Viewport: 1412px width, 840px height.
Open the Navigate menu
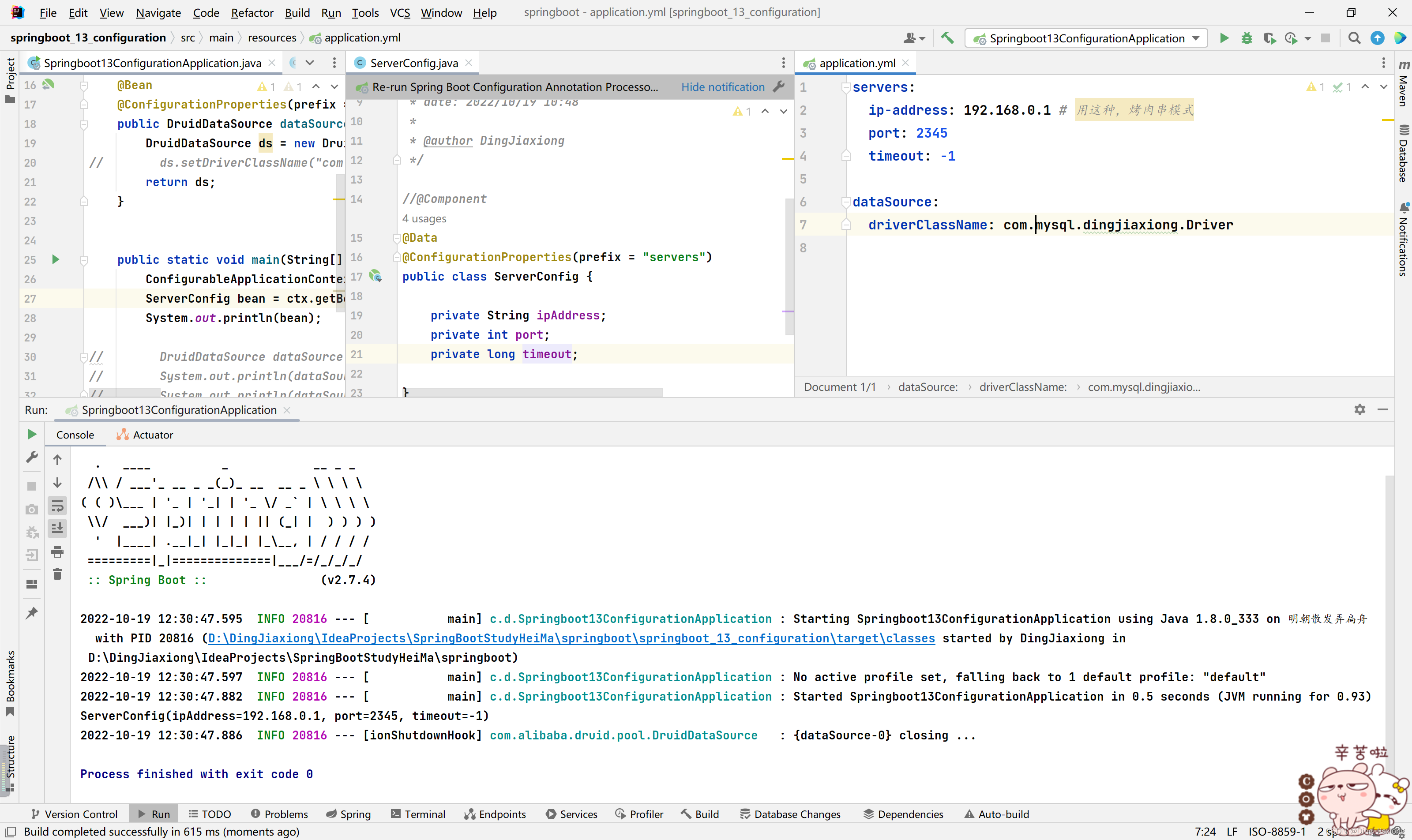pyautogui.click(x=158, y=12)
